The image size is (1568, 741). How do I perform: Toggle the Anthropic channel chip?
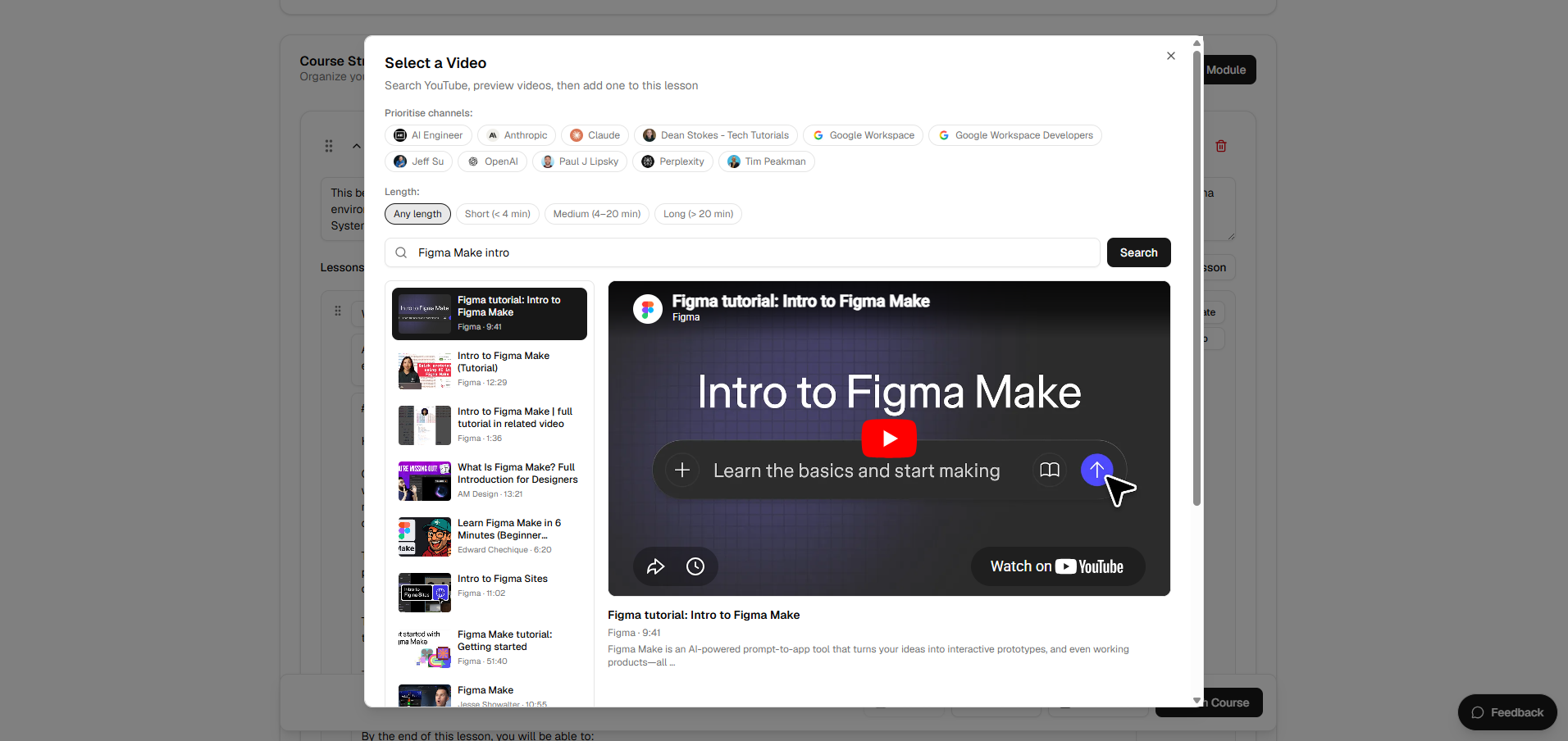tap(517, 135)
